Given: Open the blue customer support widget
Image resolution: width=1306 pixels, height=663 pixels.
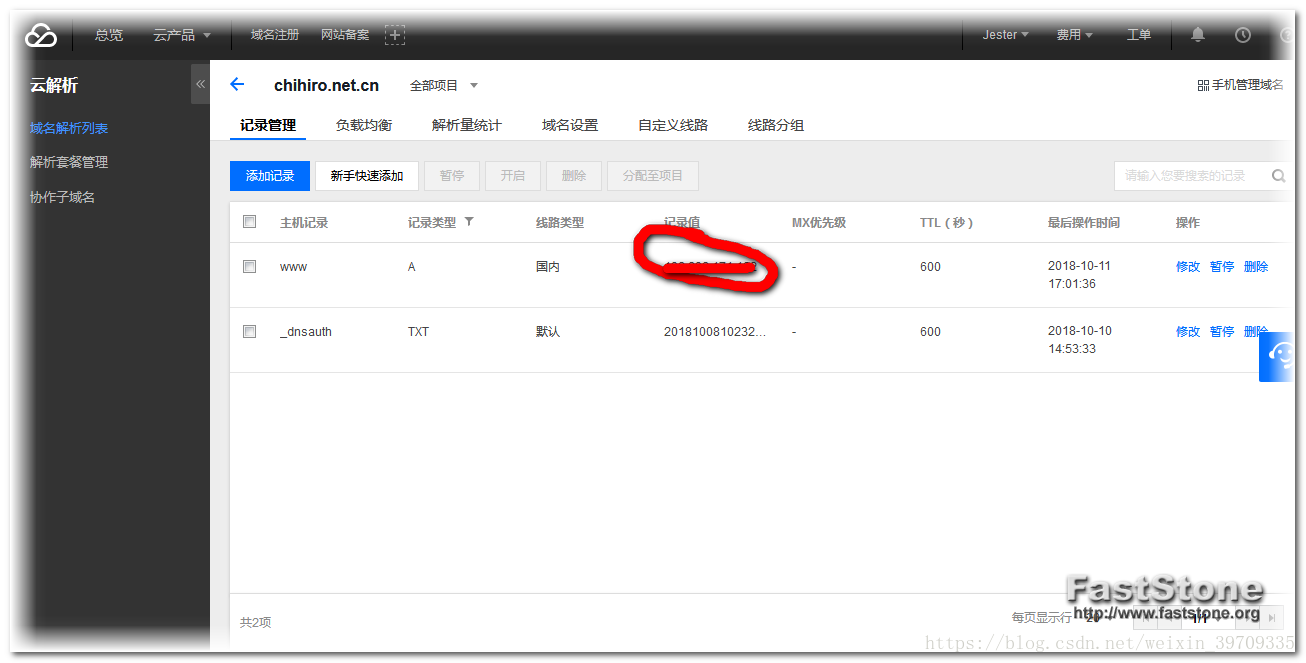Looking at the screenshot, I should point(1277,358).
